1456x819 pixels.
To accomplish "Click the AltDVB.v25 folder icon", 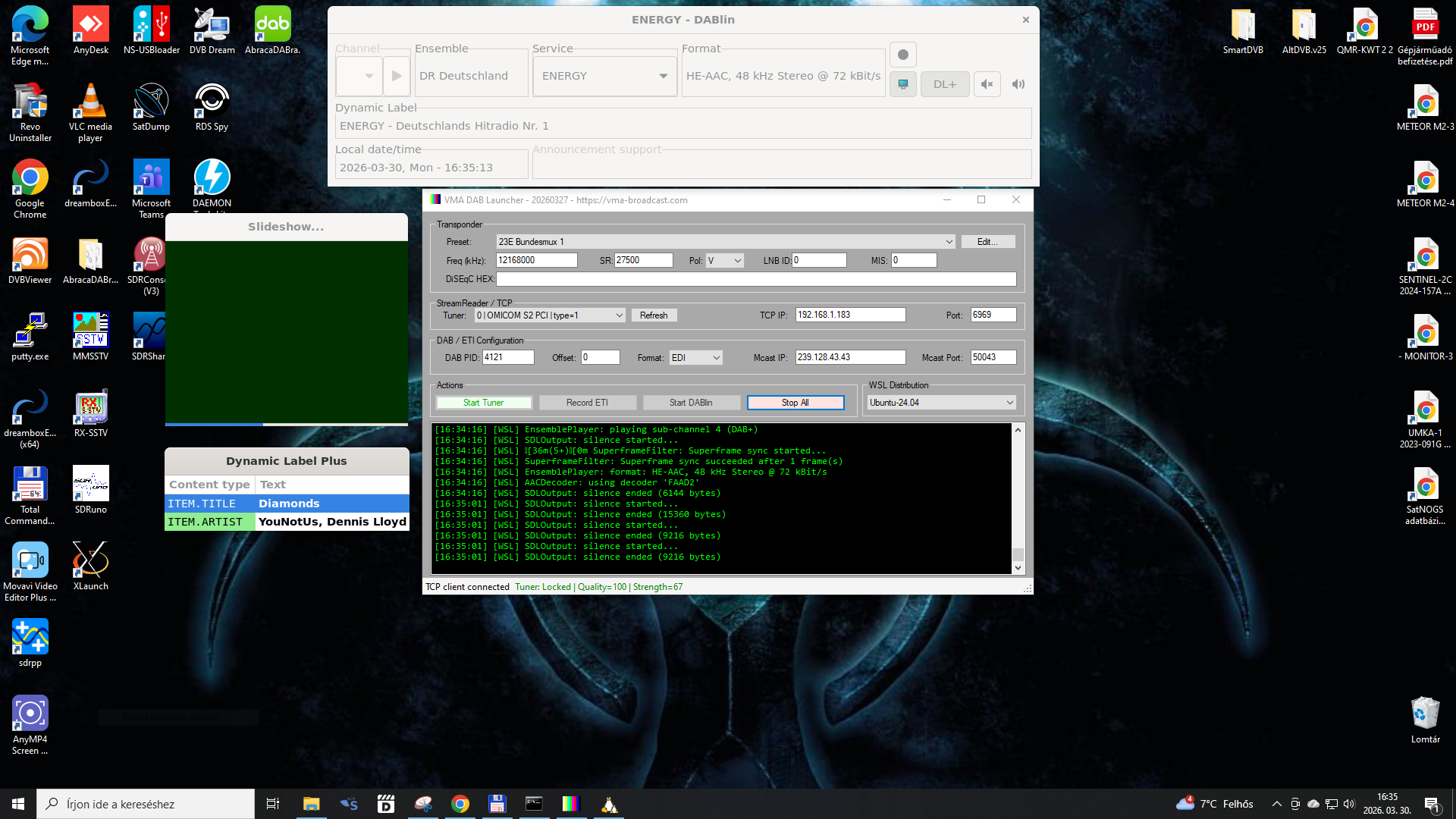I will (1304, 30).
